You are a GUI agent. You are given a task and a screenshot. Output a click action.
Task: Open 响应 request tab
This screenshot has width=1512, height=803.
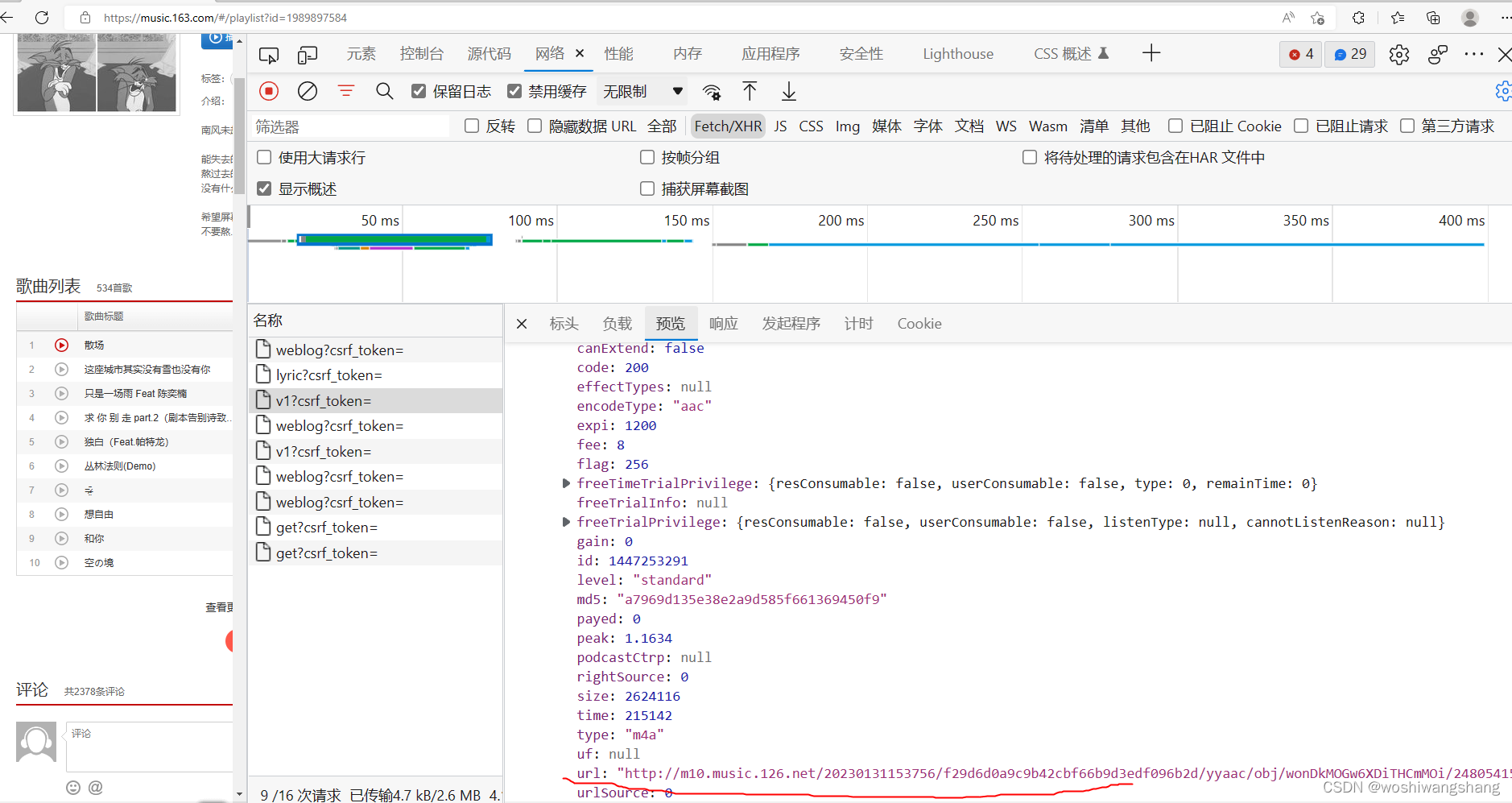[x=724, y=324]
